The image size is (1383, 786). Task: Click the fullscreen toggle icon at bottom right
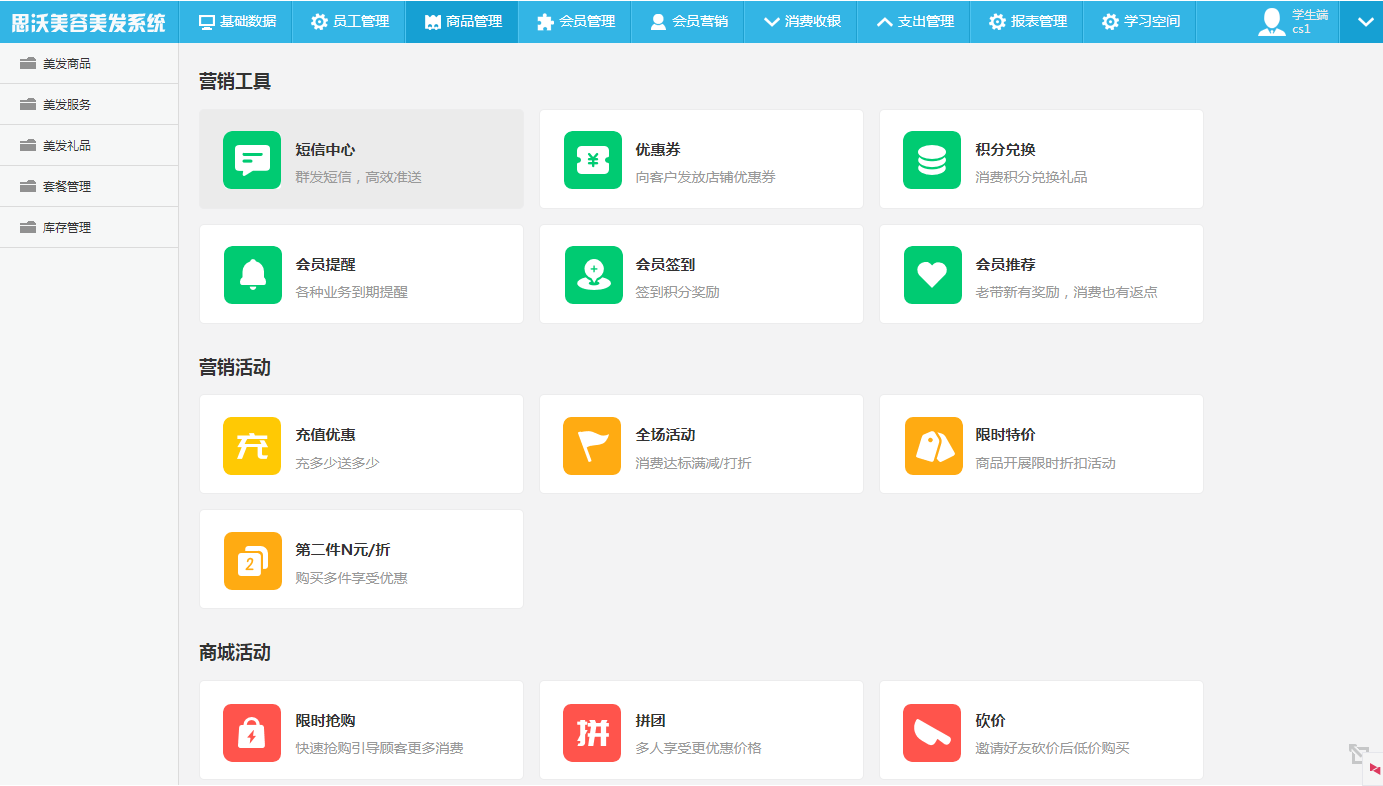(x=1357, y=753)
